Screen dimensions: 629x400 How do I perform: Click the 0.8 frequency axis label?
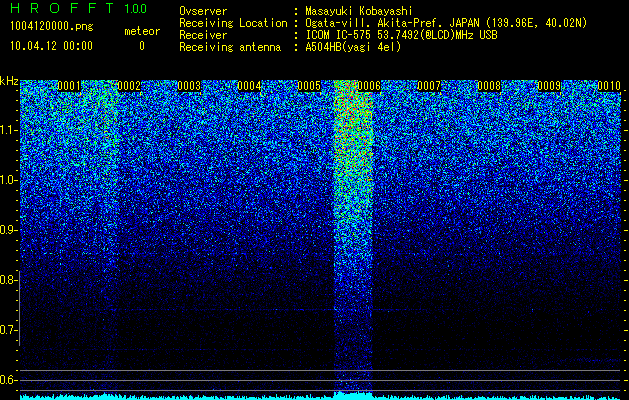(8, 280)
